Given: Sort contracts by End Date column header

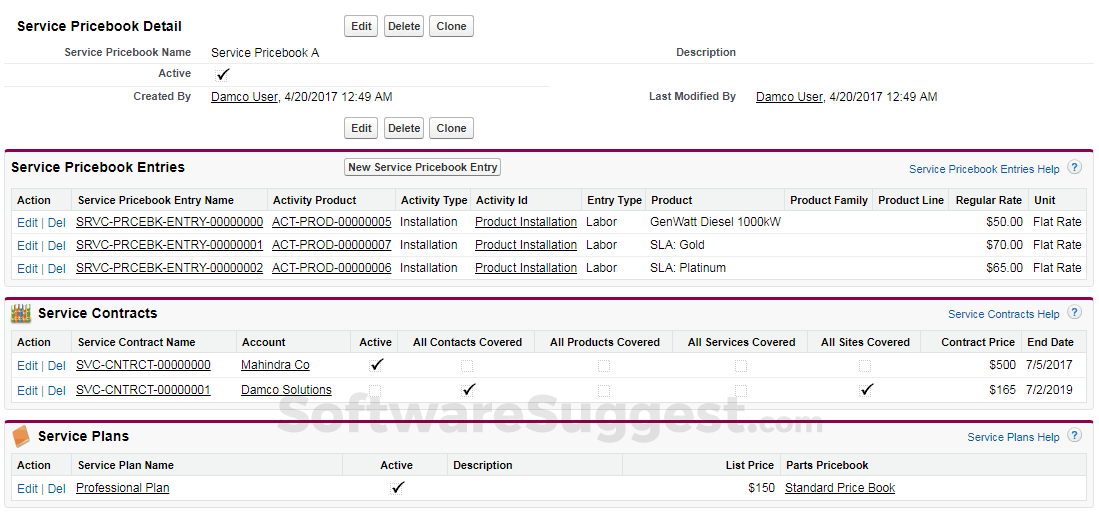Looking at the screenshot, I should tap(1050, 342).
